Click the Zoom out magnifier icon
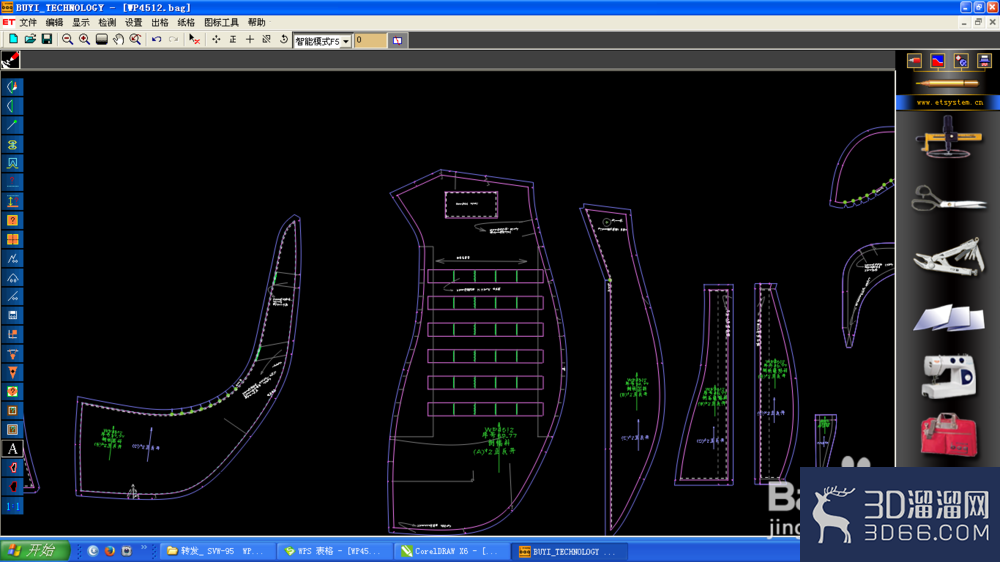Screen dimensions: 1000x562 67,40
